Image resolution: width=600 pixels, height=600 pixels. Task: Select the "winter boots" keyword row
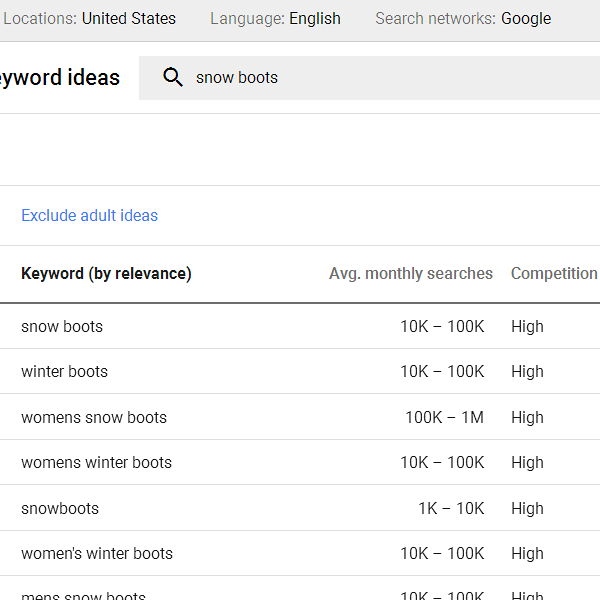tap(64, 371)
